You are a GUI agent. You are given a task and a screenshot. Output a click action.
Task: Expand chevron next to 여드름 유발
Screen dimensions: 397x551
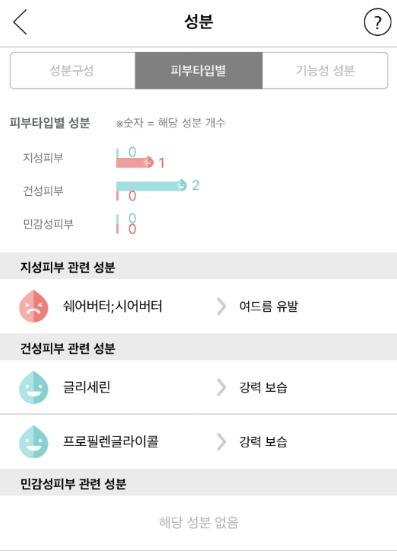[x=221, y=306]
